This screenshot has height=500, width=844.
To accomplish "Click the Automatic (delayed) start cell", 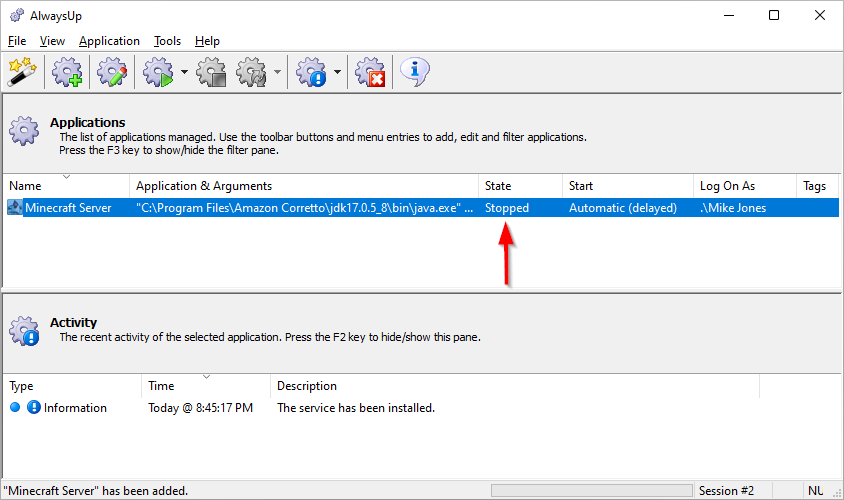I will tap(623, 208).
